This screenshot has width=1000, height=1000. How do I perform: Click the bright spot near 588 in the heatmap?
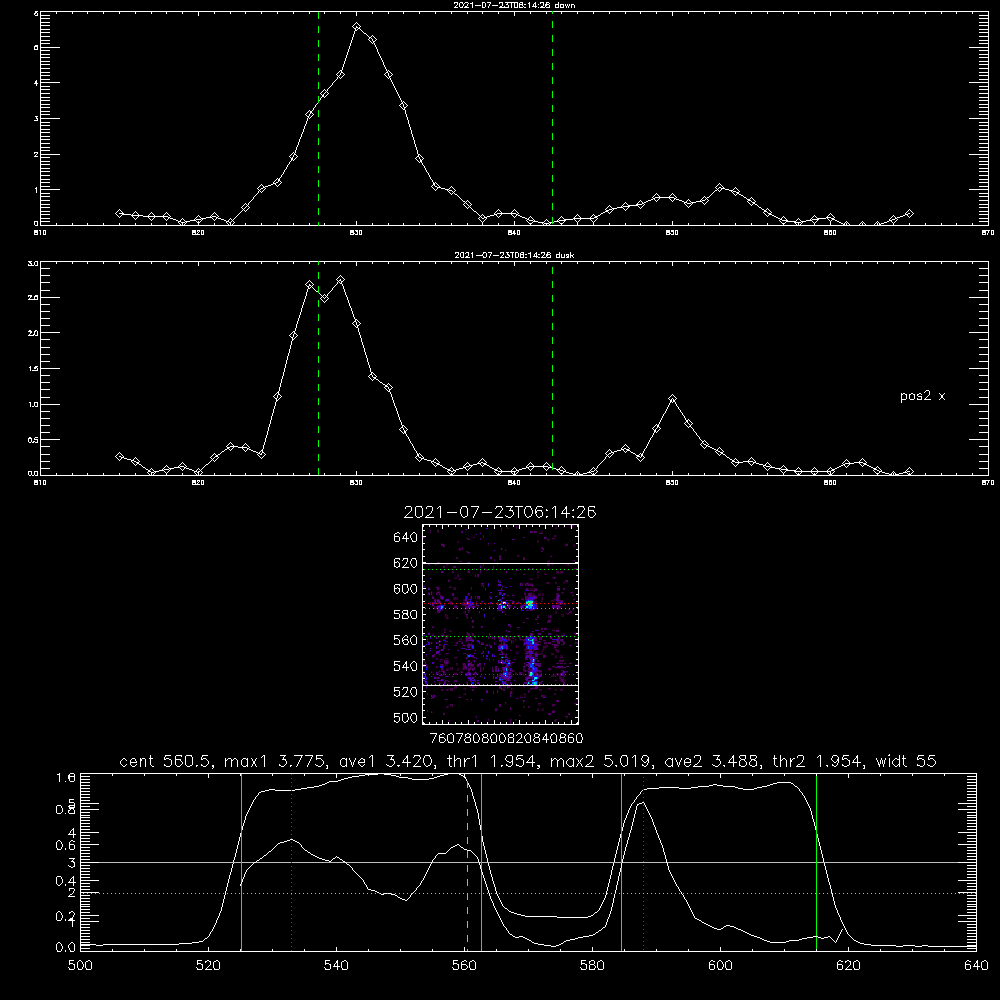pos(529,603)
